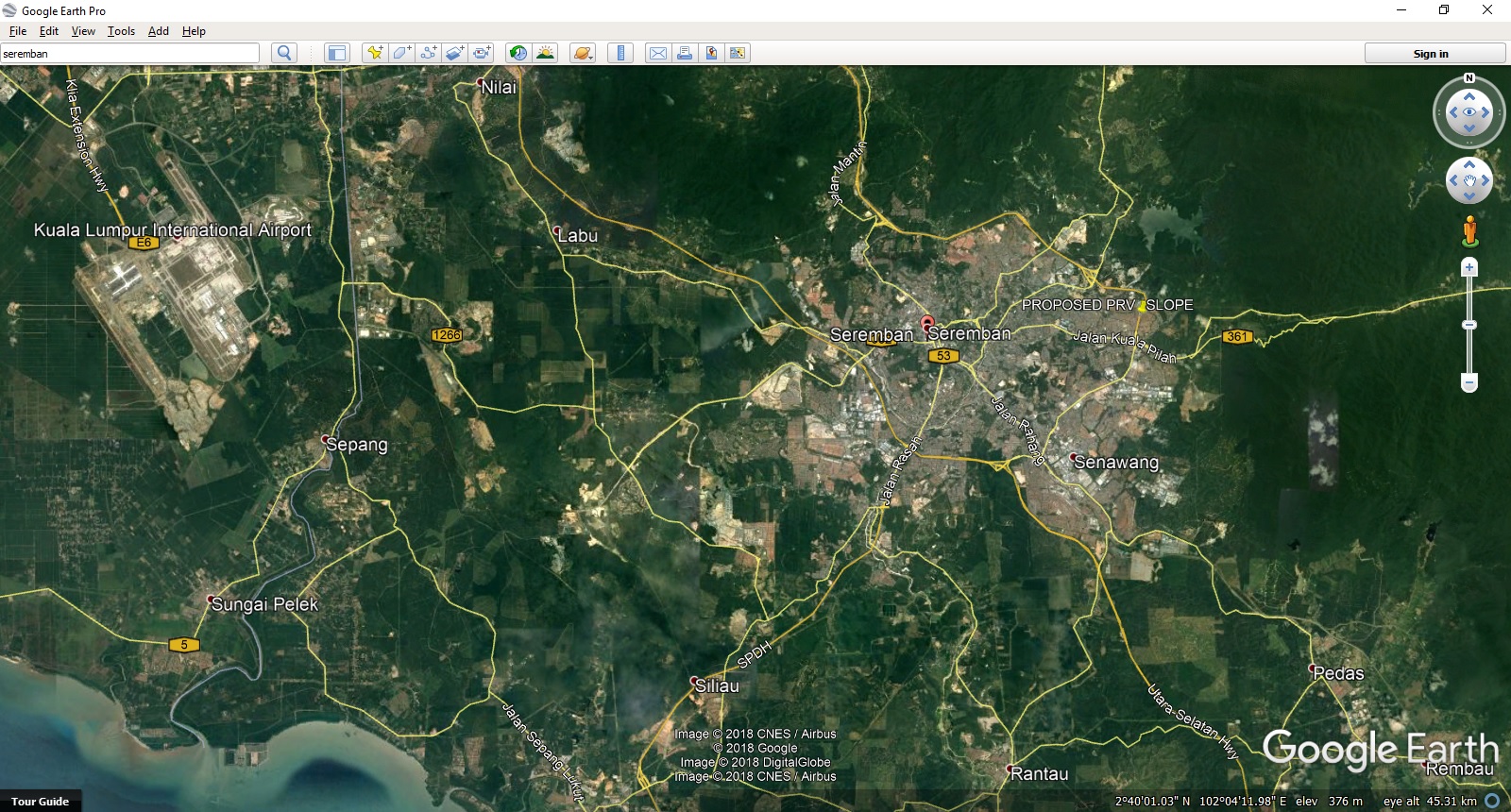The width and height of the screenshot is (1511, 812).
Task: Select the Add Path tool
Action: pyautogui.click(x=428, y=53)
